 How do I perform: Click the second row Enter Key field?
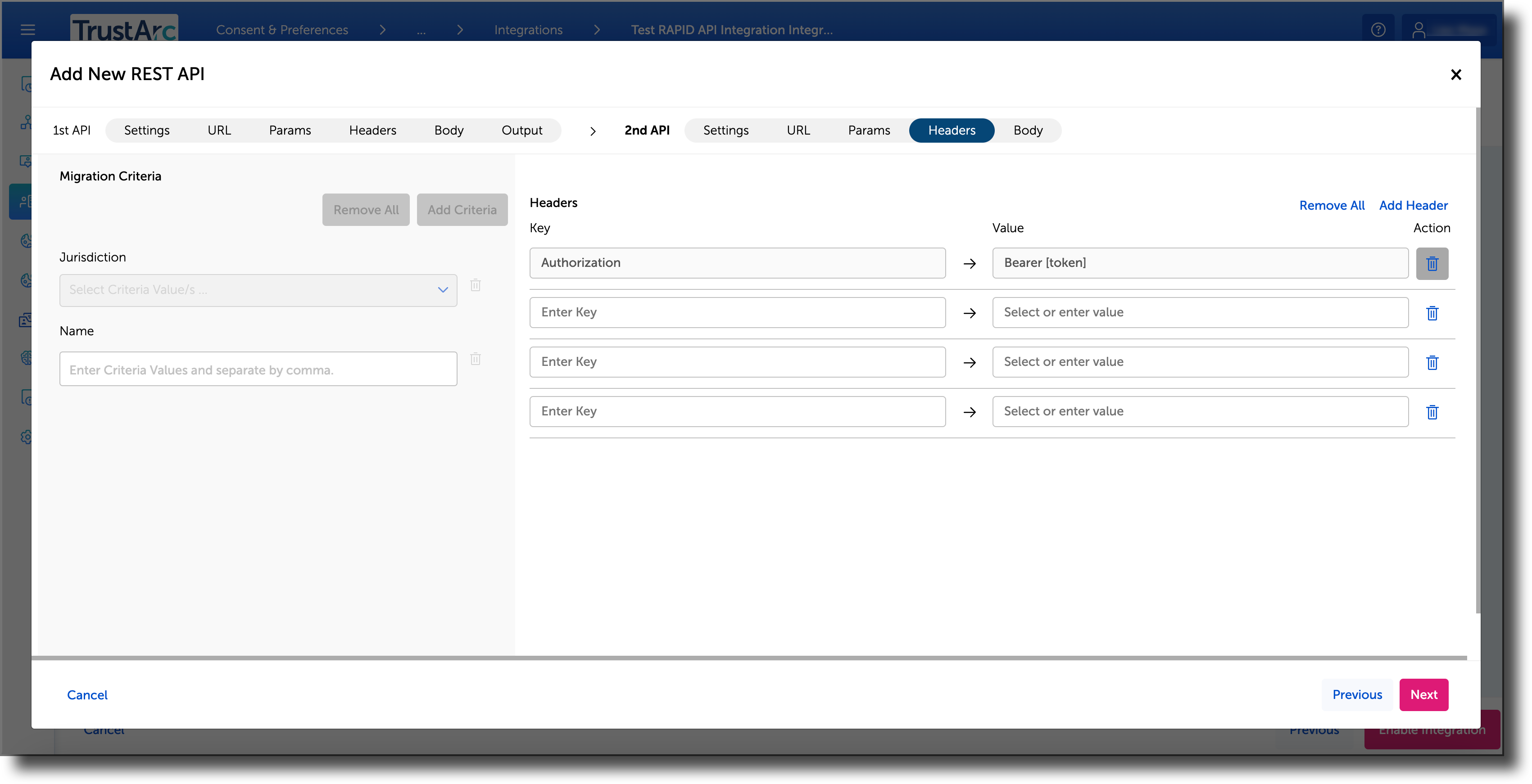point(738,313)
